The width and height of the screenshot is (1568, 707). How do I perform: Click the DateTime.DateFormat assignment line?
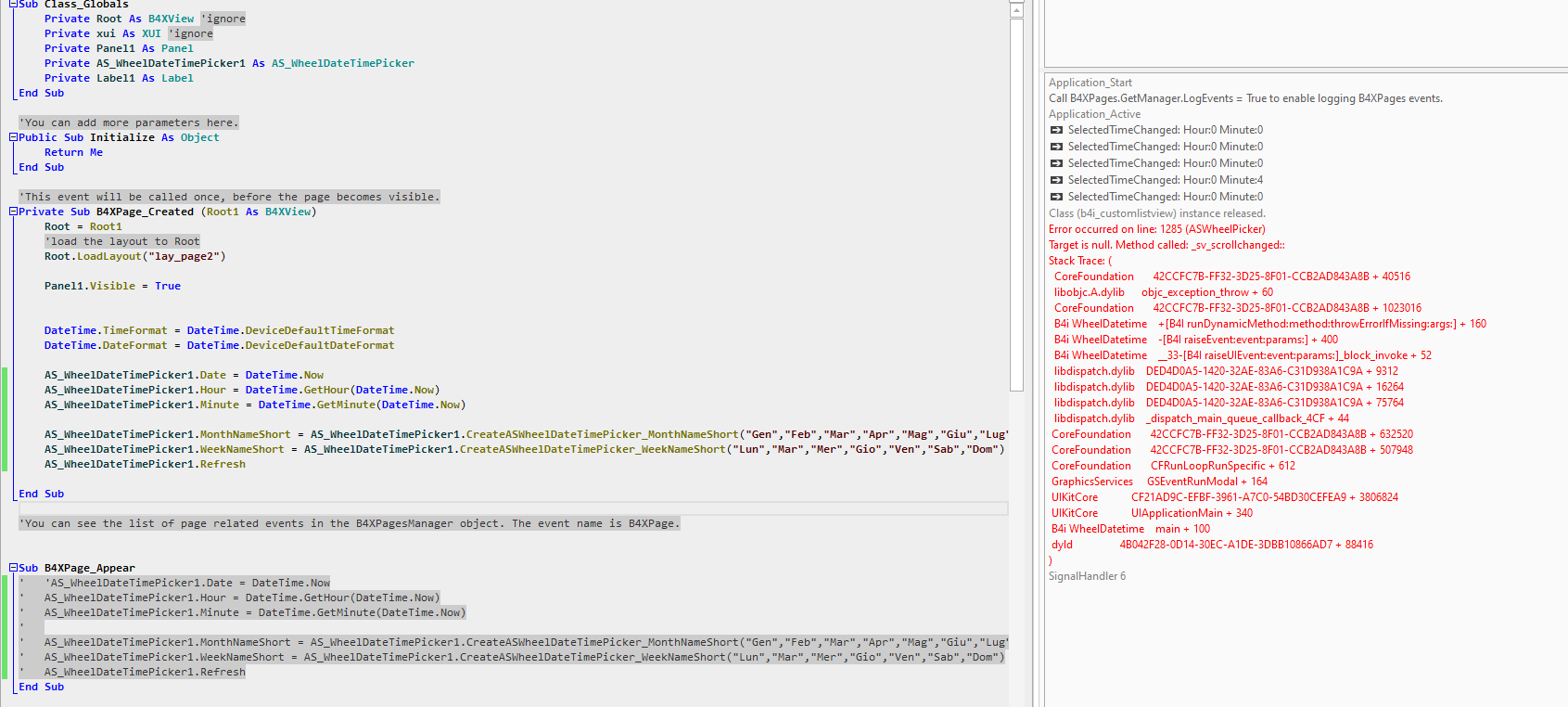(220, 345)
